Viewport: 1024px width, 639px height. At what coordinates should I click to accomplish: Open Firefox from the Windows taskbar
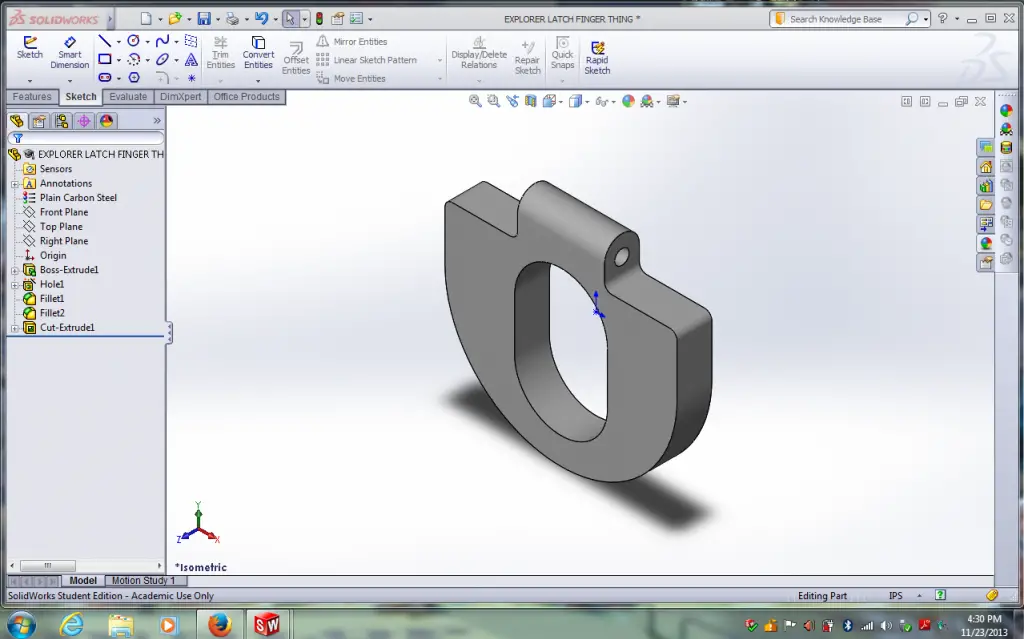220,625
